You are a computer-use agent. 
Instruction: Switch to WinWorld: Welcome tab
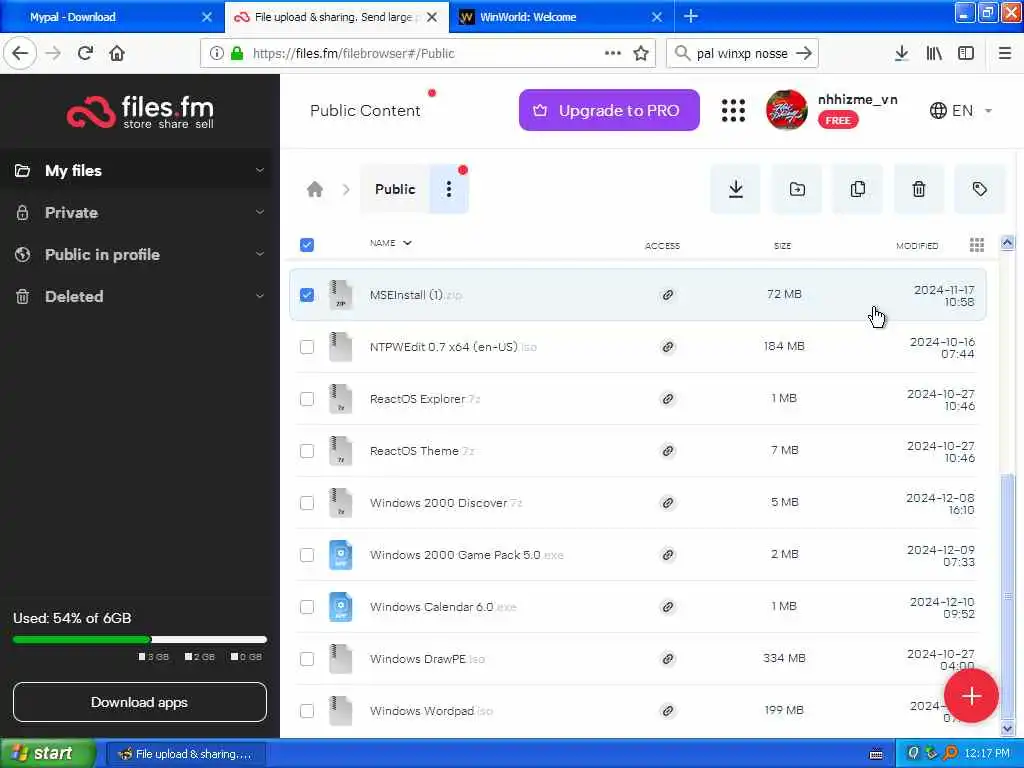(558, 17)
